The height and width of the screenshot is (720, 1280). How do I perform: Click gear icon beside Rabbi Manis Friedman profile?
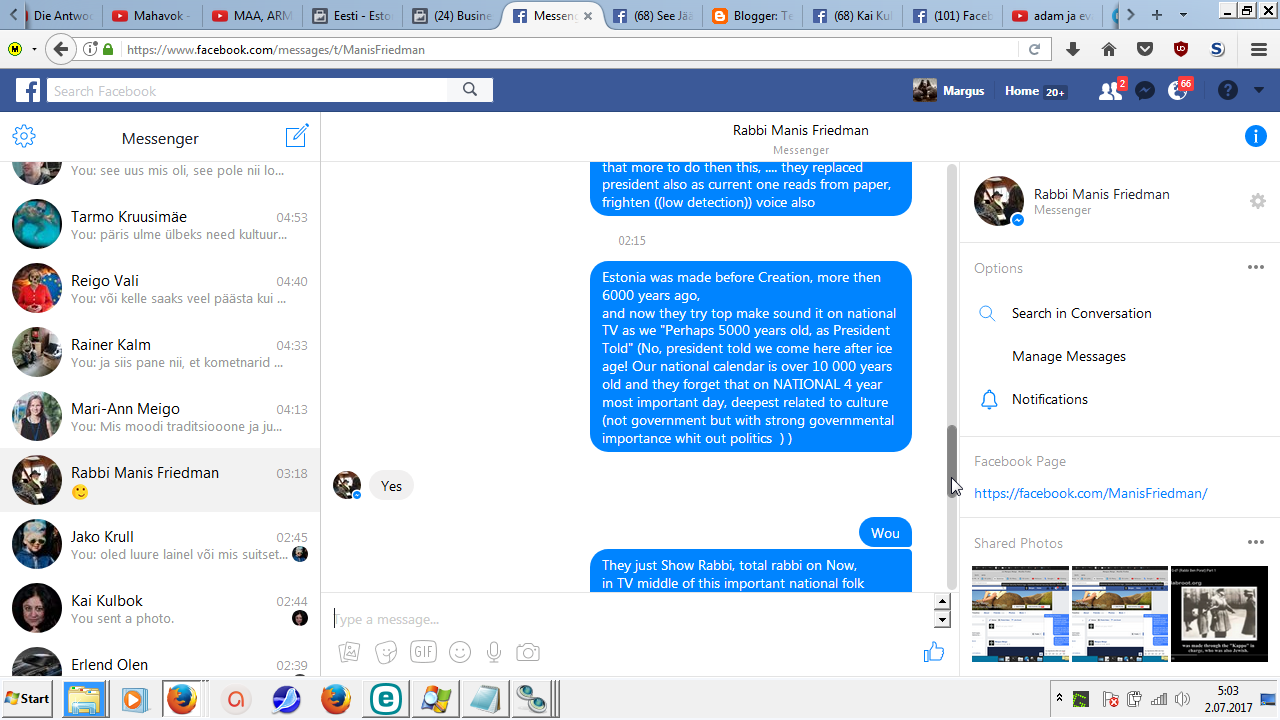pos(1258,201)
